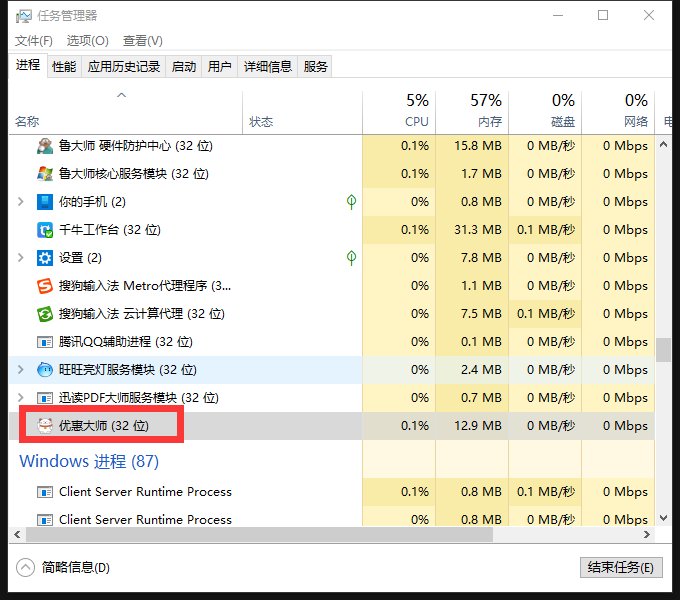Click the 搜狗输入法 Metro代理程序 icon
680x600 pixels.
(x=45, y=286)
